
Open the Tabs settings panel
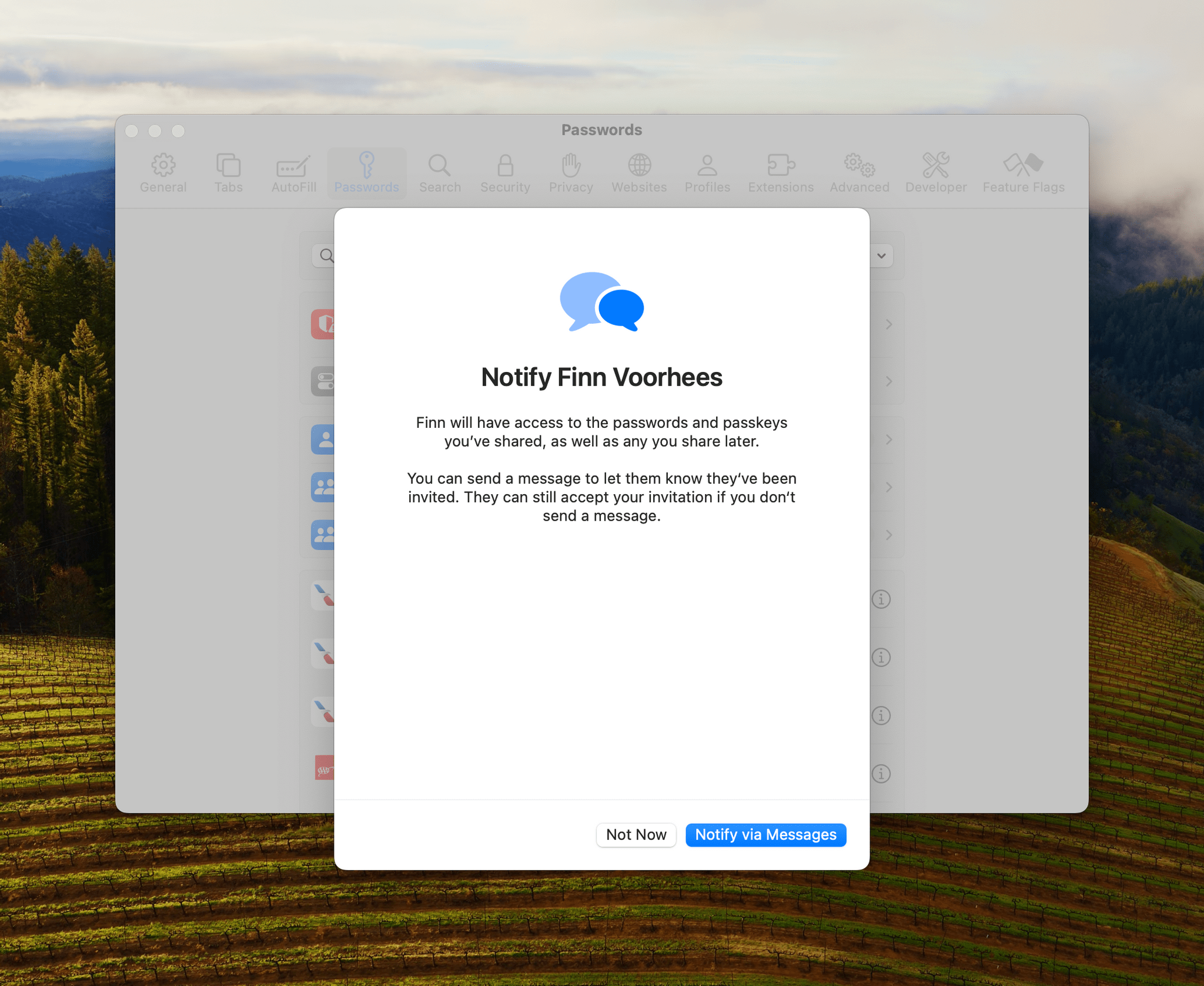[x=229, y=172]
